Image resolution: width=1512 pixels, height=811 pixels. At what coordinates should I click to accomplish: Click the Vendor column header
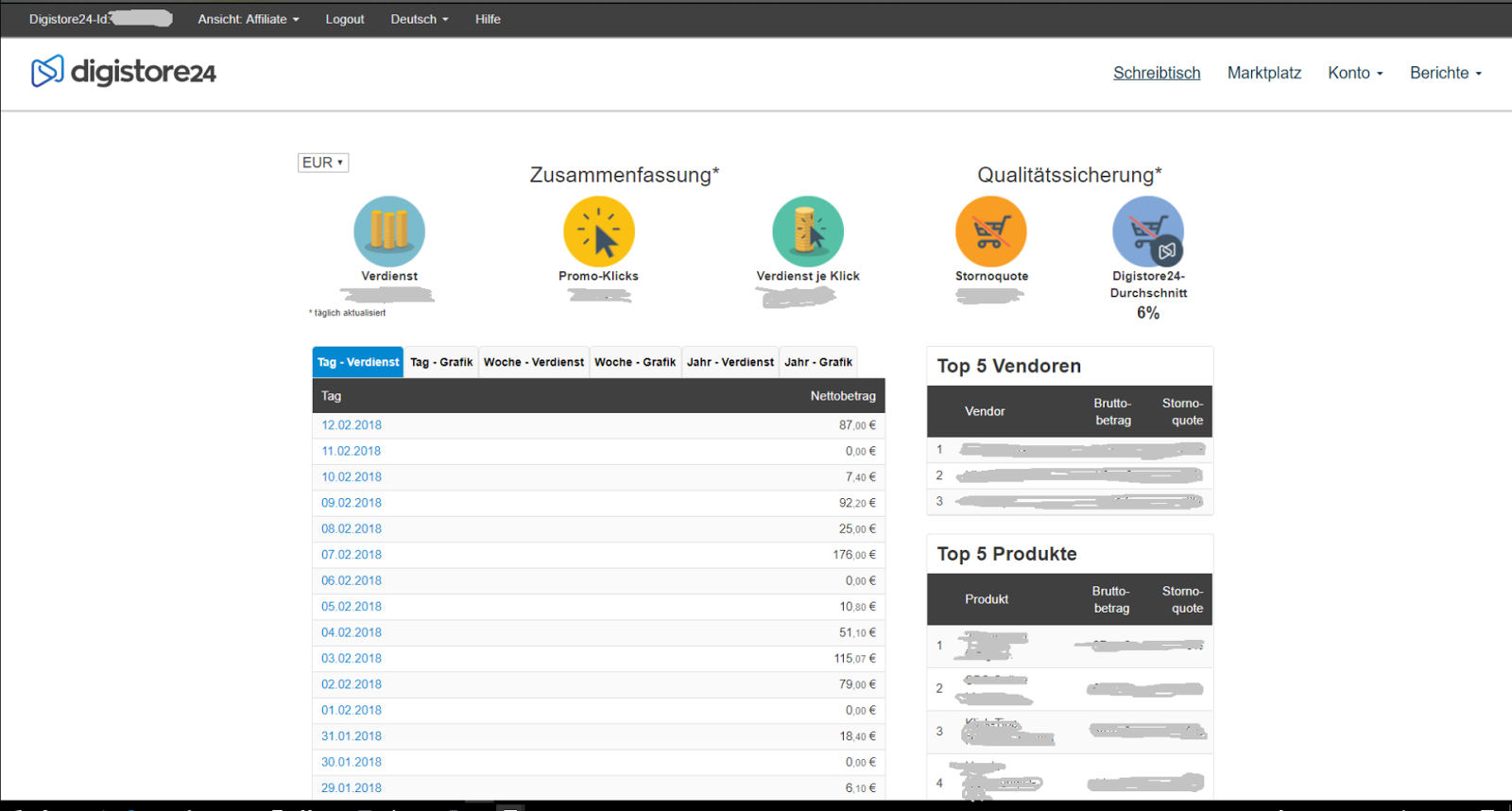985,411
